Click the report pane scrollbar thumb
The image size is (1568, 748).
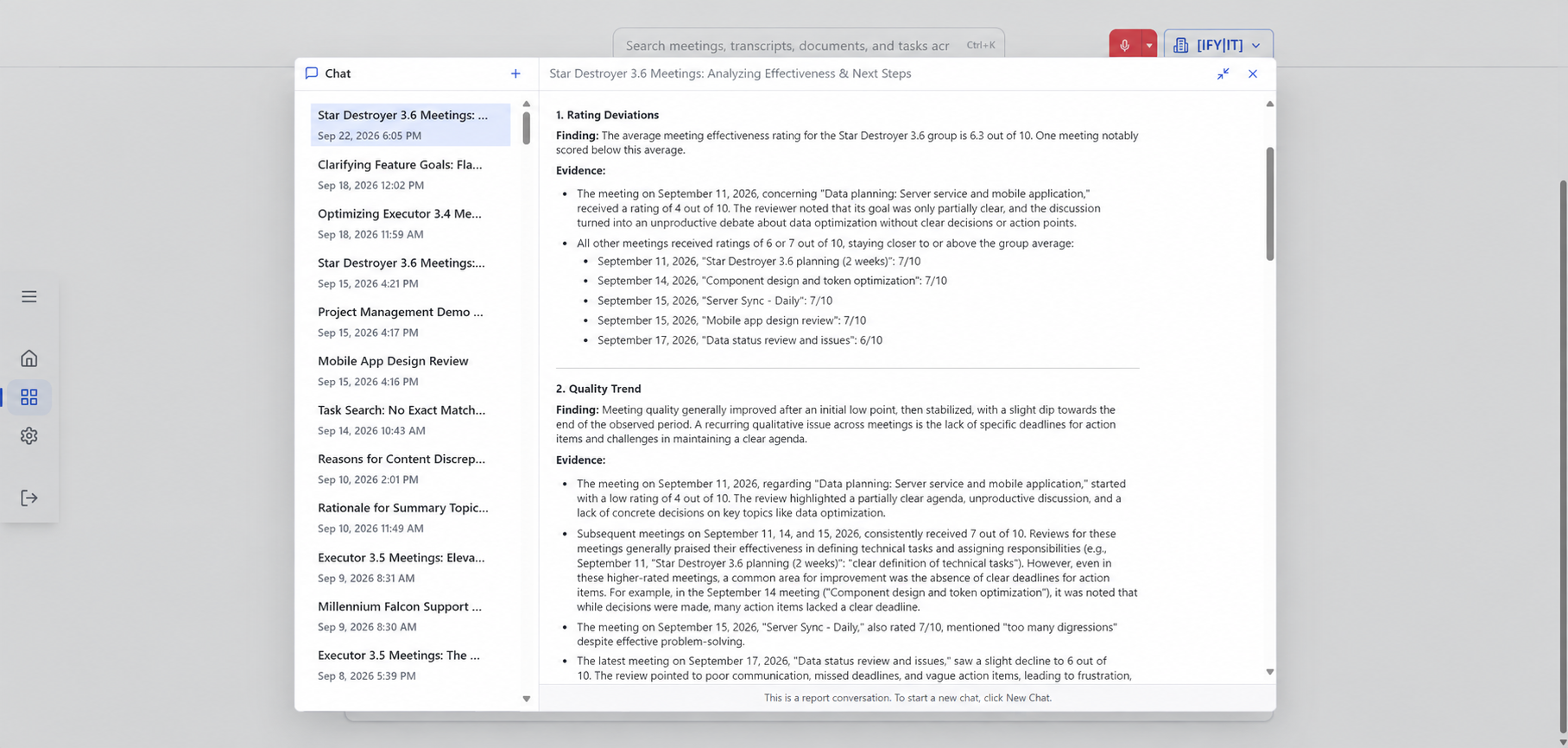(1269, 203)
